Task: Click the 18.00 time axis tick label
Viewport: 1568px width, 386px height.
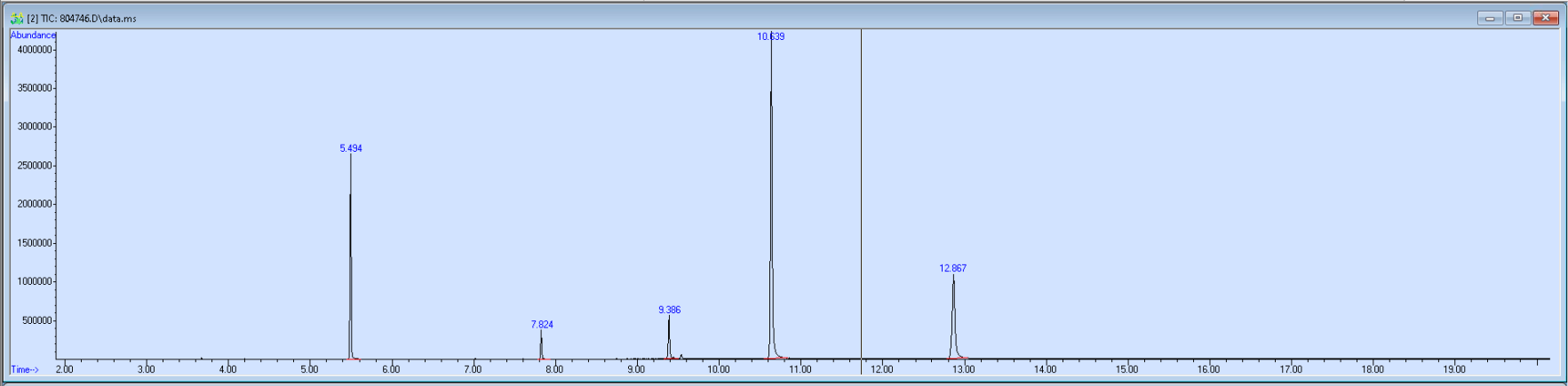Action: point(1373,369)
